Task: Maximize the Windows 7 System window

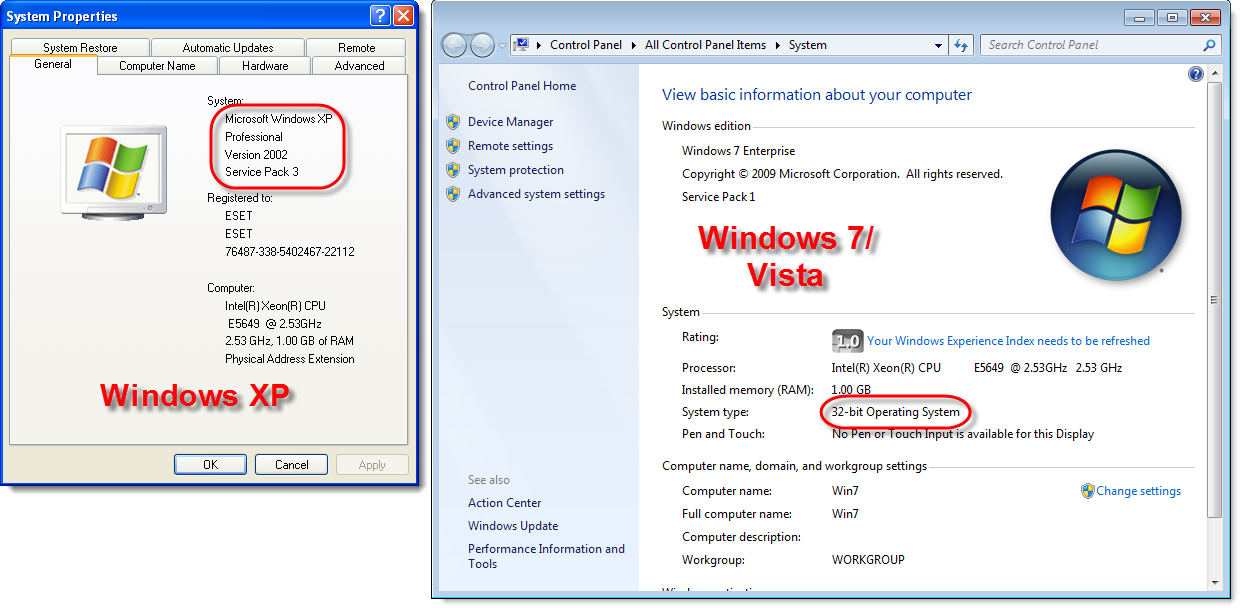Action: click(1171, 17)
